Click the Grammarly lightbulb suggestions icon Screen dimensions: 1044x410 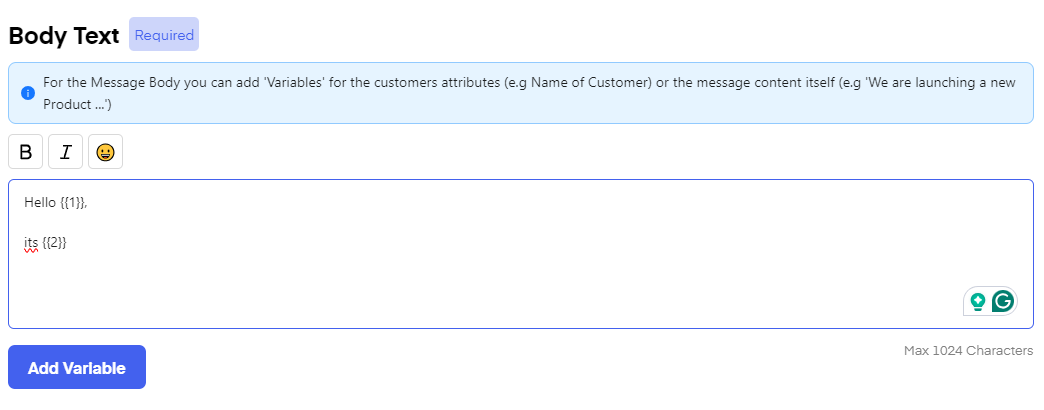point(978,301)
